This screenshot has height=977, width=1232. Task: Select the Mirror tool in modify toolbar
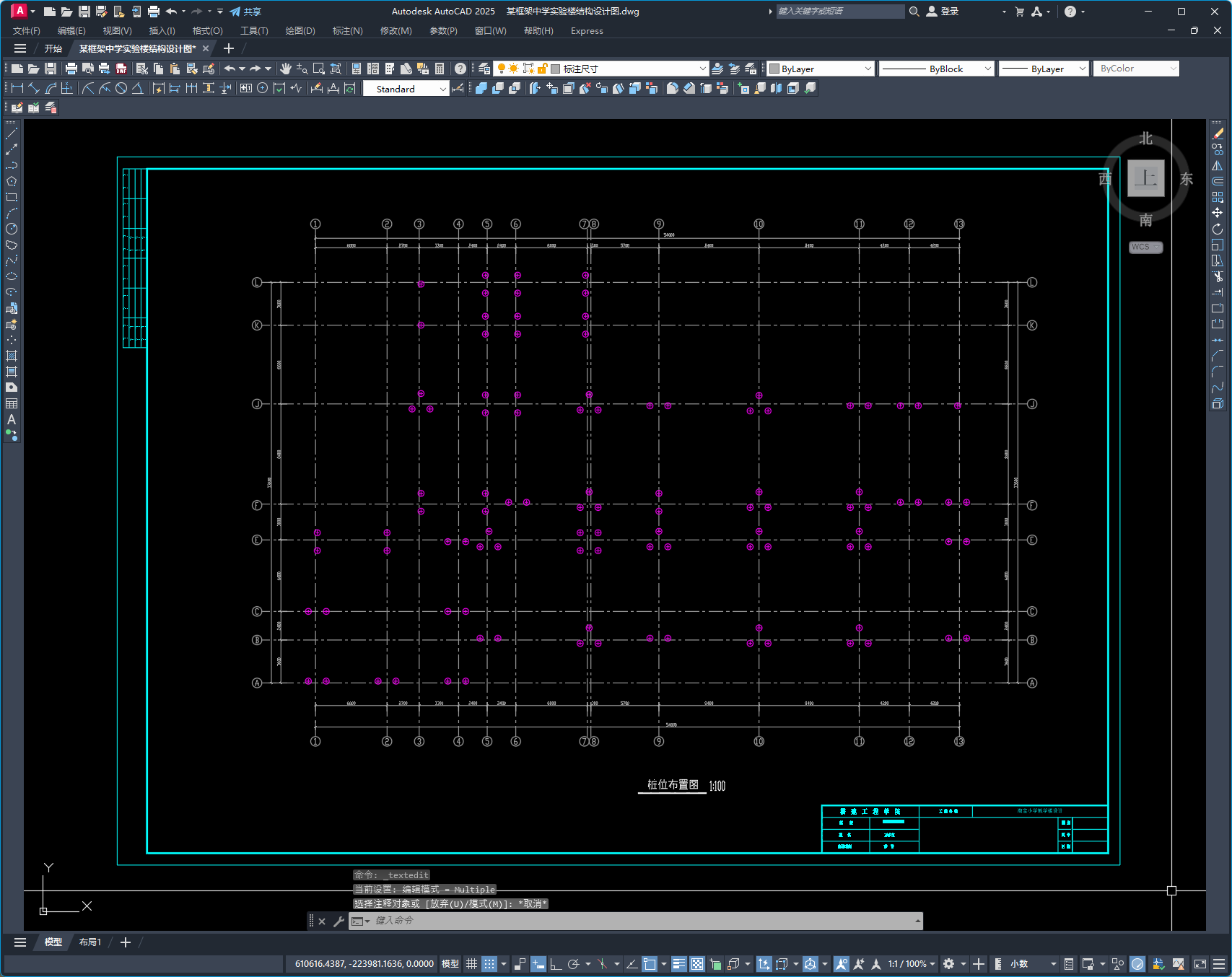tap(1218, 165)
